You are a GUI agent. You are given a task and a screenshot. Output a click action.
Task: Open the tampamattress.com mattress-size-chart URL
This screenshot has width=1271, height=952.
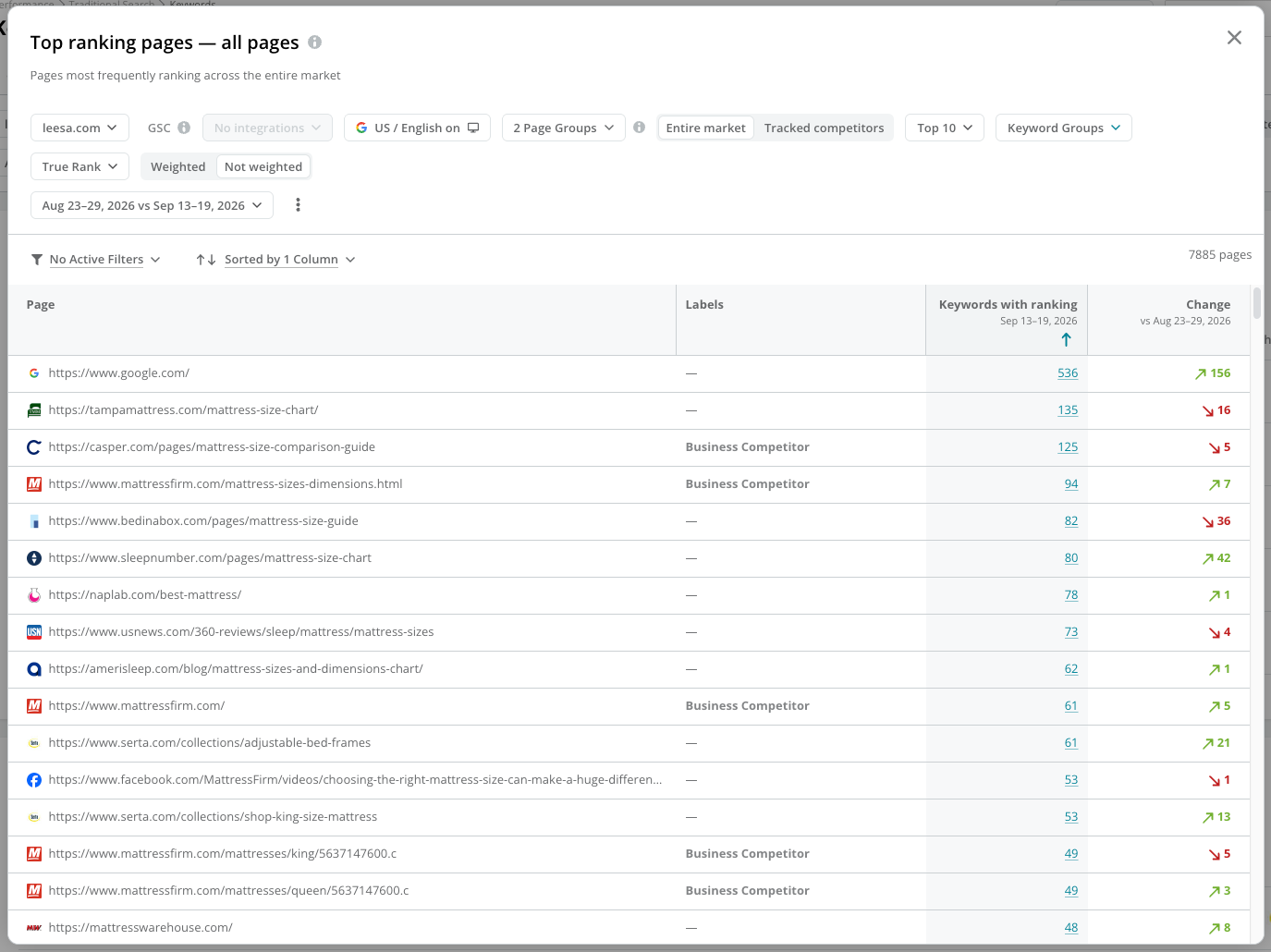183,410
